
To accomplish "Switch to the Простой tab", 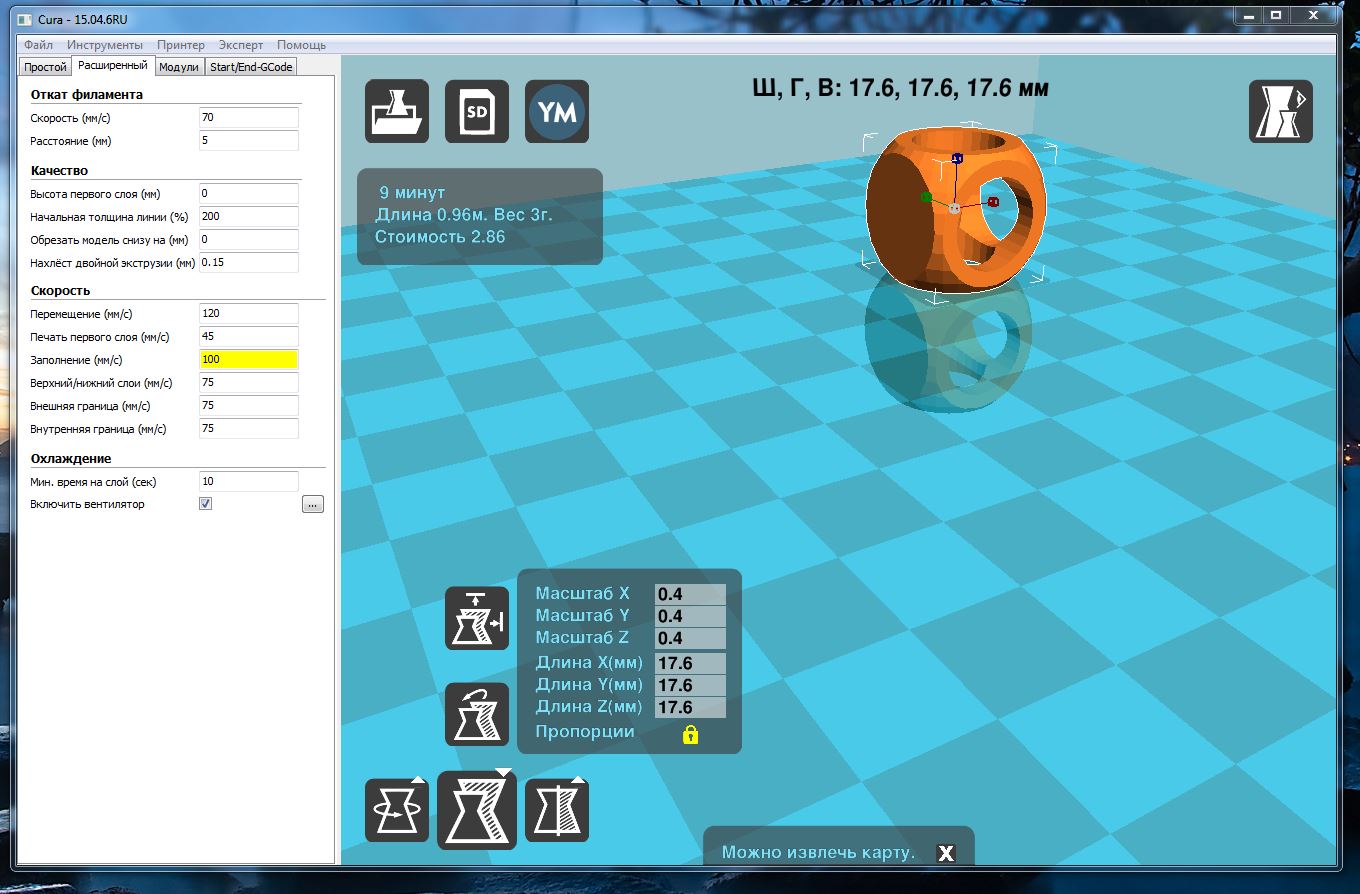I will coord(45,67).
